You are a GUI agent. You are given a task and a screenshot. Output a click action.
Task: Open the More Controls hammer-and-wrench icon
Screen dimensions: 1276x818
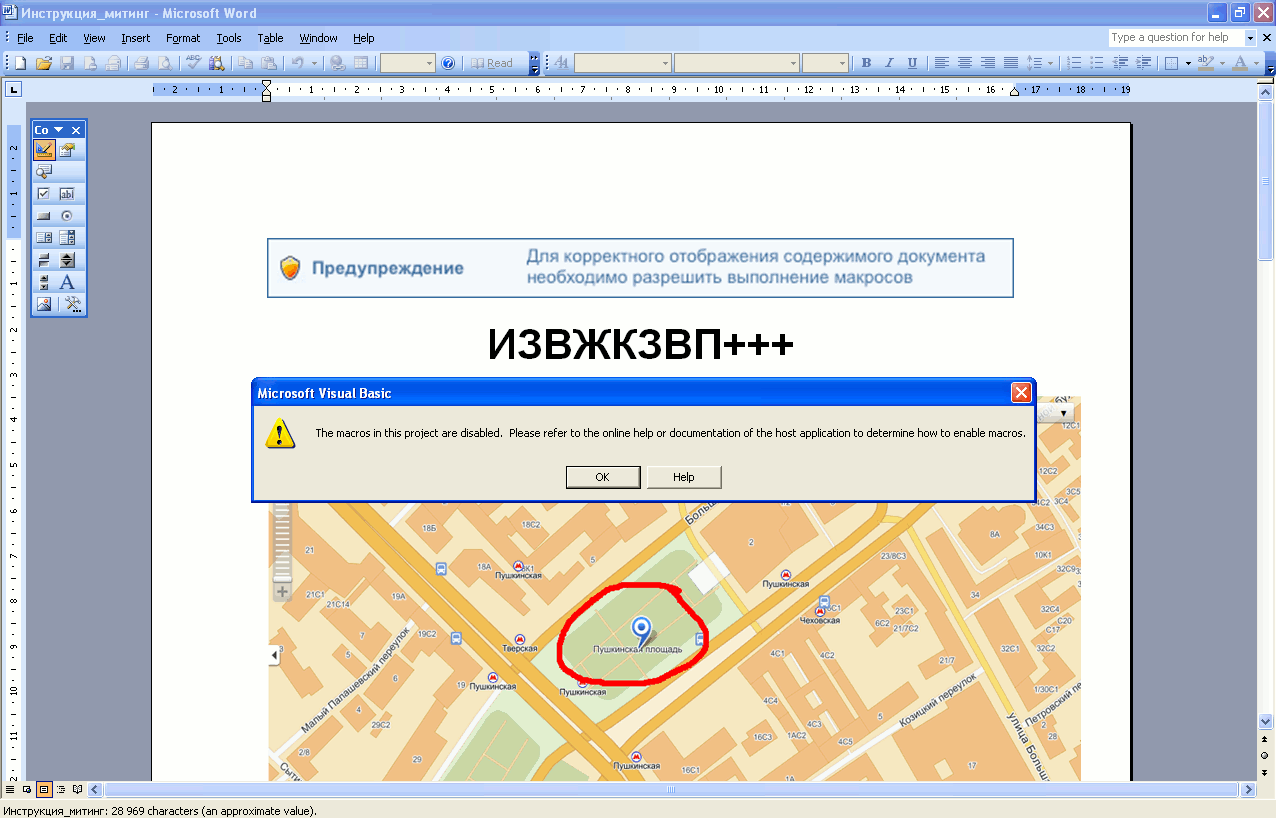pos(70,304)
